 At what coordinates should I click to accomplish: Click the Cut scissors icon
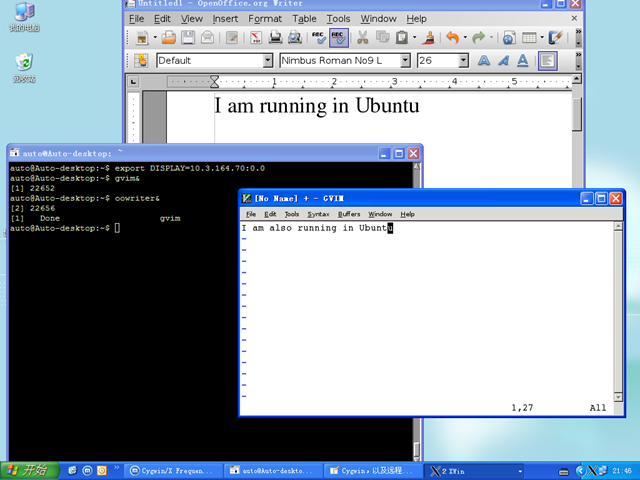tap(362, 38)
